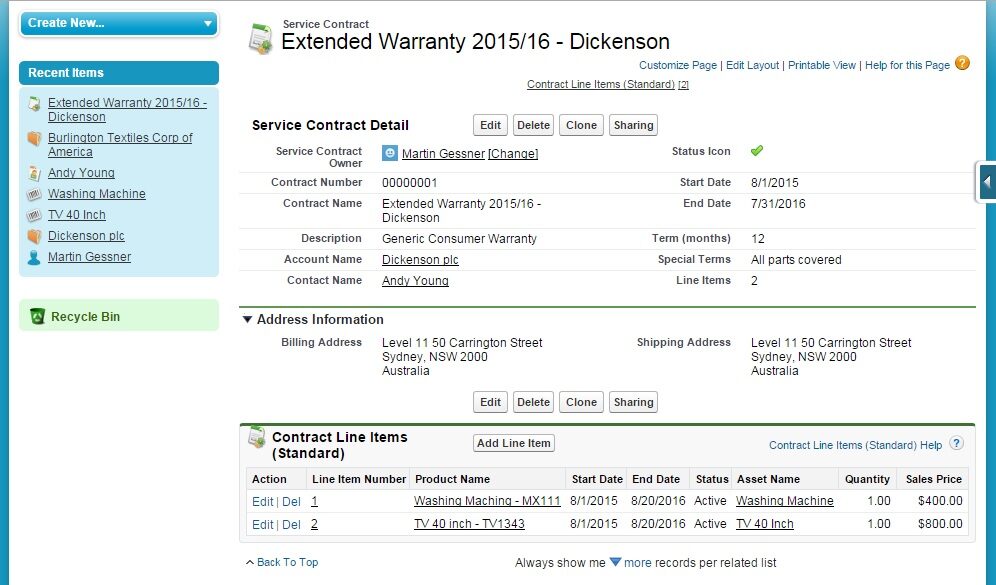Click the service contract owner avatar icon
Image resolution: width=996 pixels, height=585 pixels.
390,153
